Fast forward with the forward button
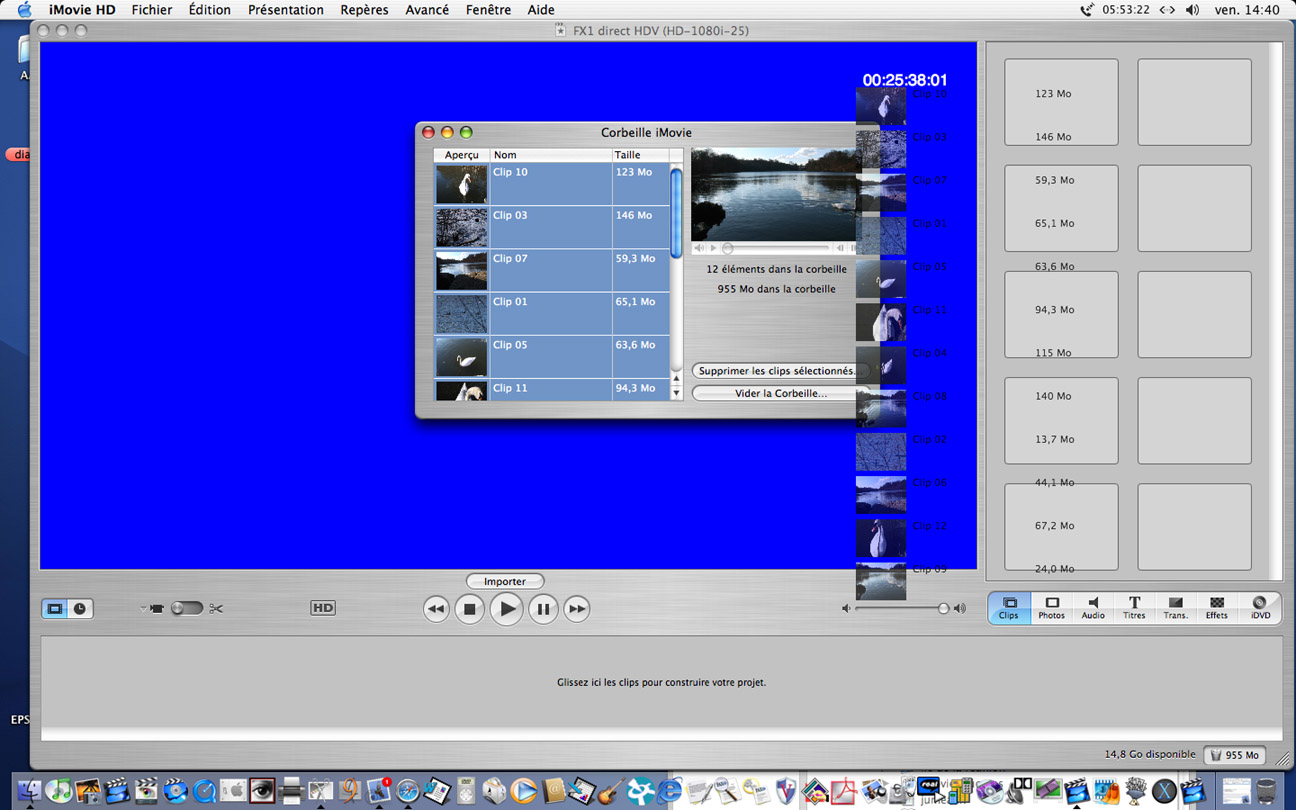Viewport: 1296px width, 810px height. coord(577,608)
